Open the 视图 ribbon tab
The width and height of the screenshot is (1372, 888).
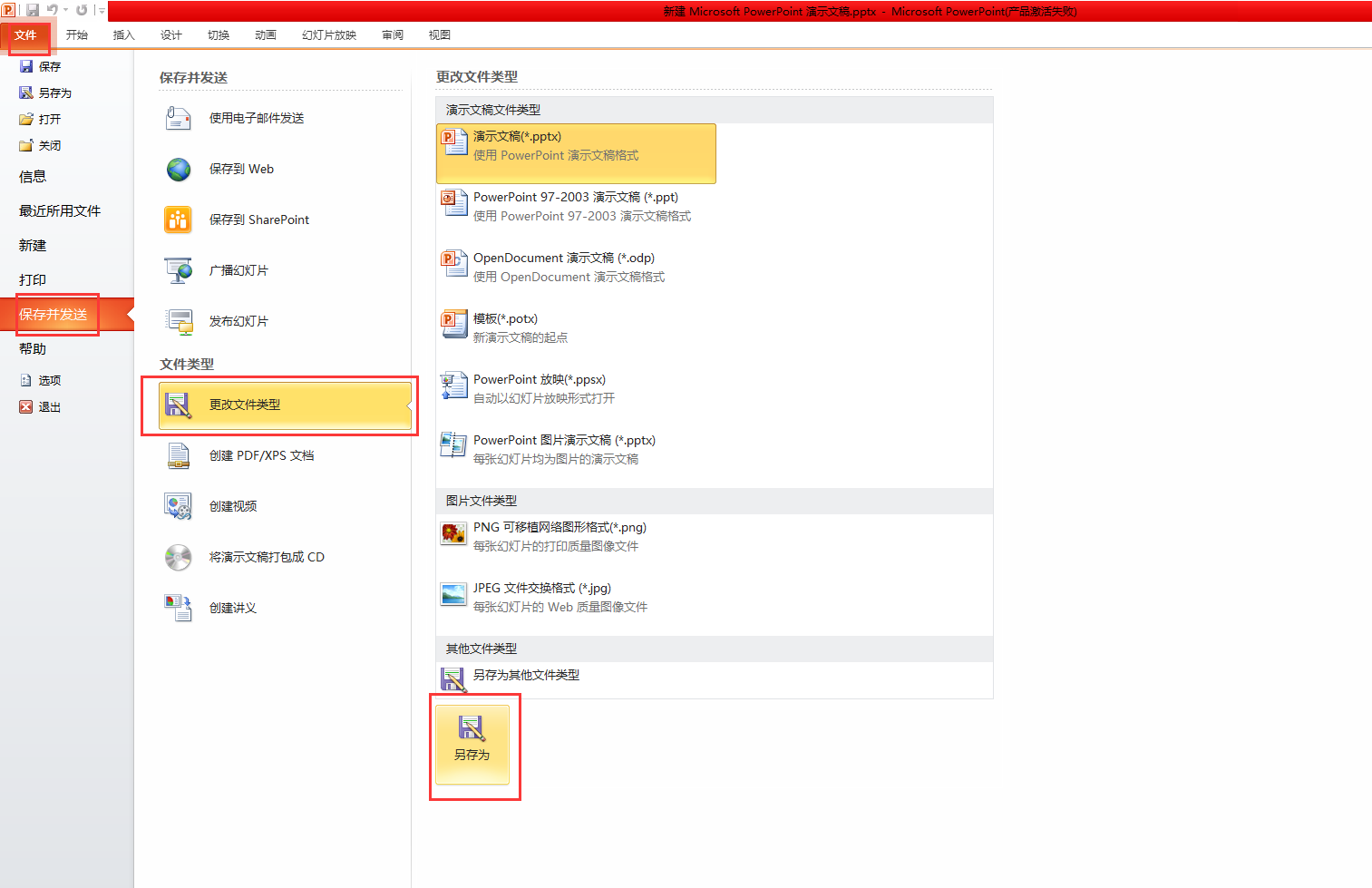tap(440, 34)
